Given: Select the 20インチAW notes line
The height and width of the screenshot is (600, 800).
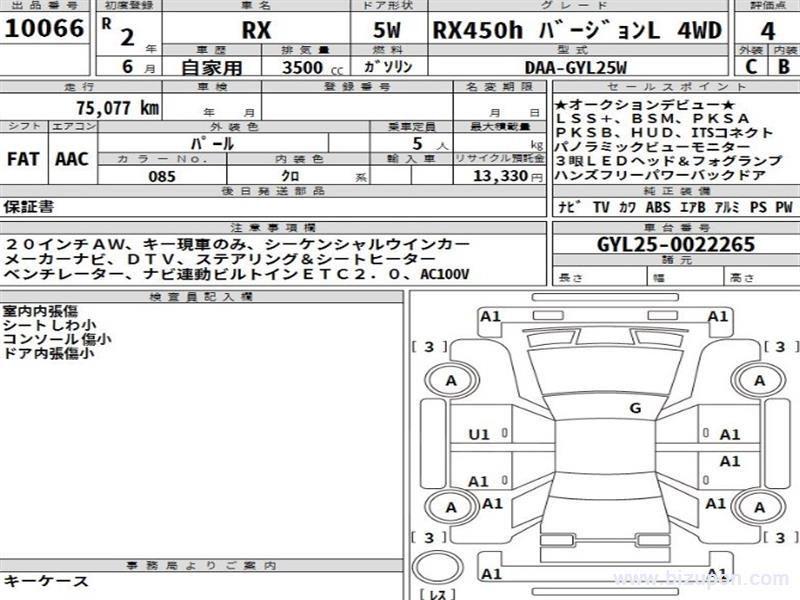Looking at the screenshot, I should 237,245.
